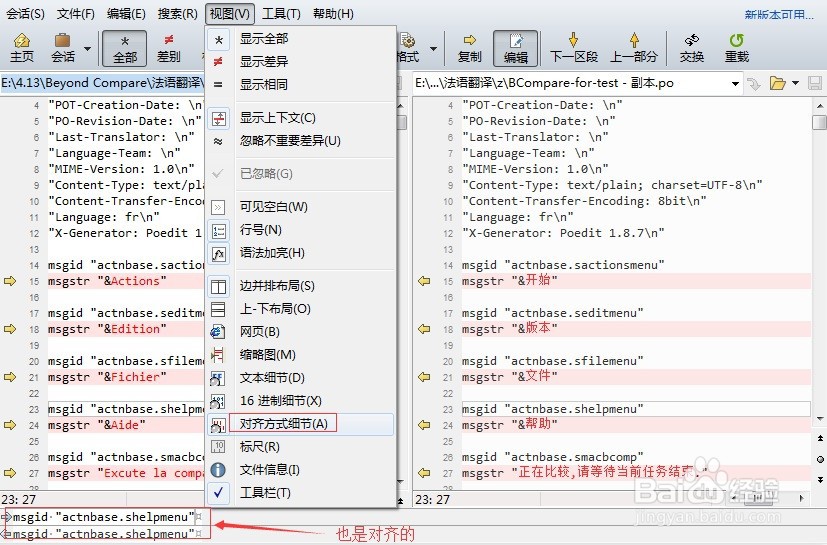The height and width of the screenshot is (545, 827).
Task: Click the Ruler (标尺) menu icon
Action: [218, 447]
